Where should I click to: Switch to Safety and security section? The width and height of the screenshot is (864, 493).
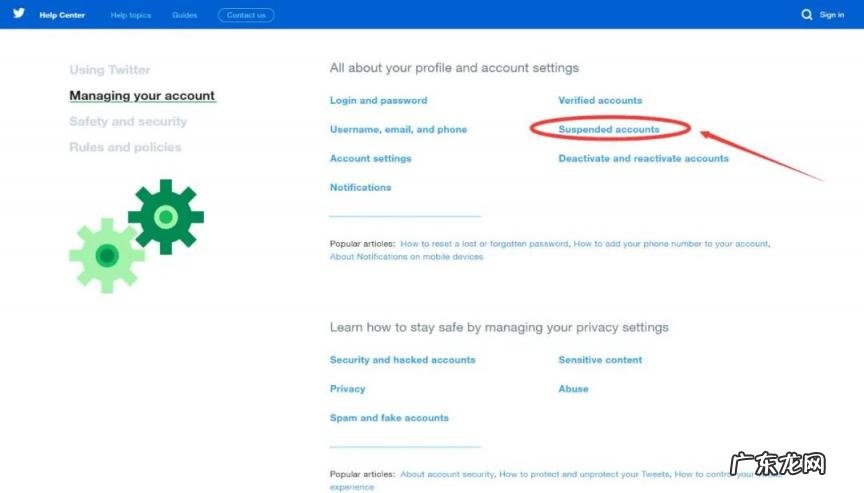(128, 122)
